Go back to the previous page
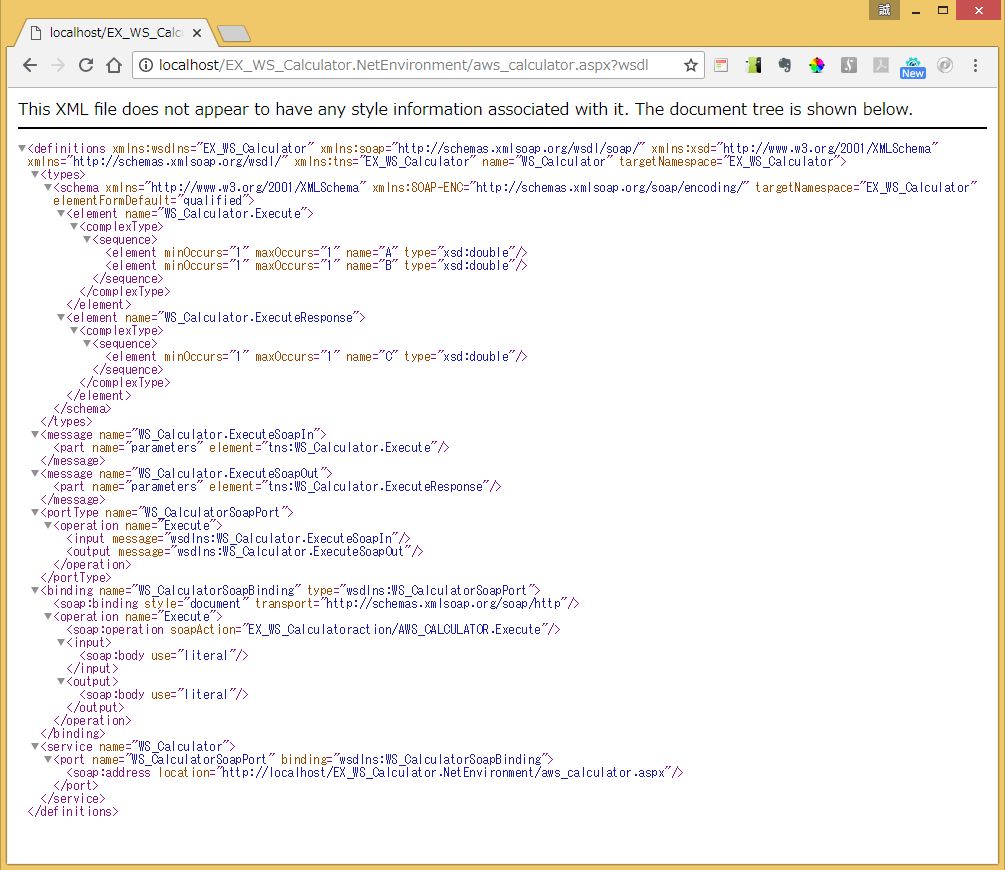1005x870 pixels. click(29, 65)
